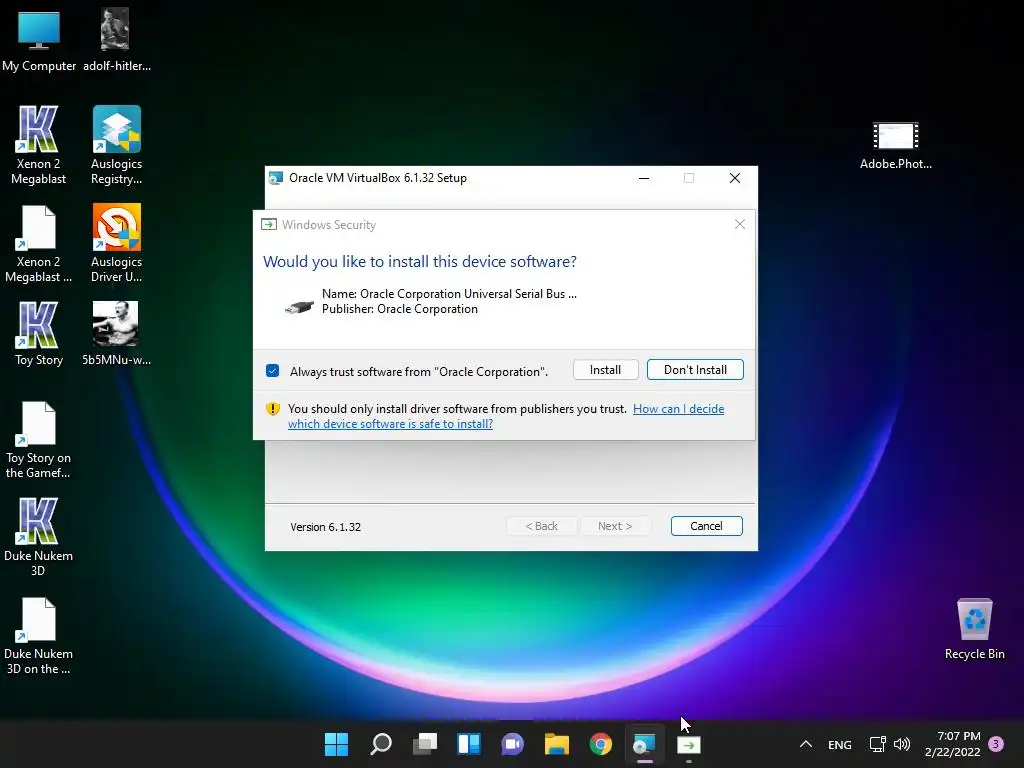The height and width of the screenshot is (768, 1024).
Task: Uncheck Always trust software from Oracle Corporation
Action: [273, 371]
